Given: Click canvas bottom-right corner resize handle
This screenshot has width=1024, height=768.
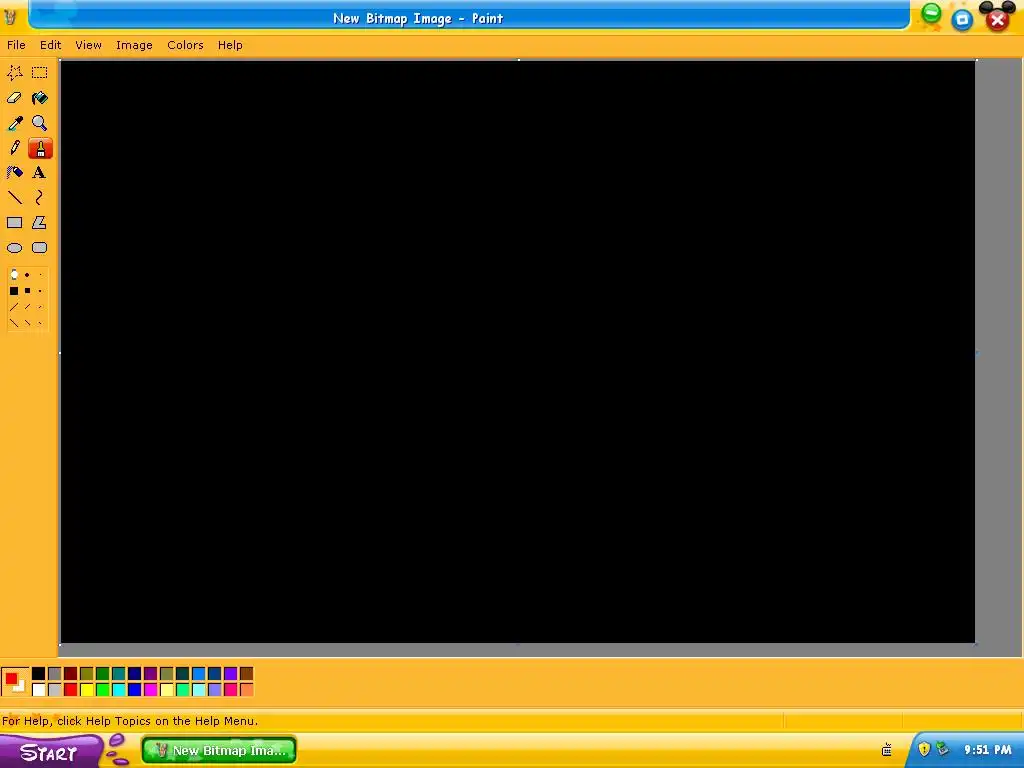Looking at the screenshot, I should [x=976, y=645].
